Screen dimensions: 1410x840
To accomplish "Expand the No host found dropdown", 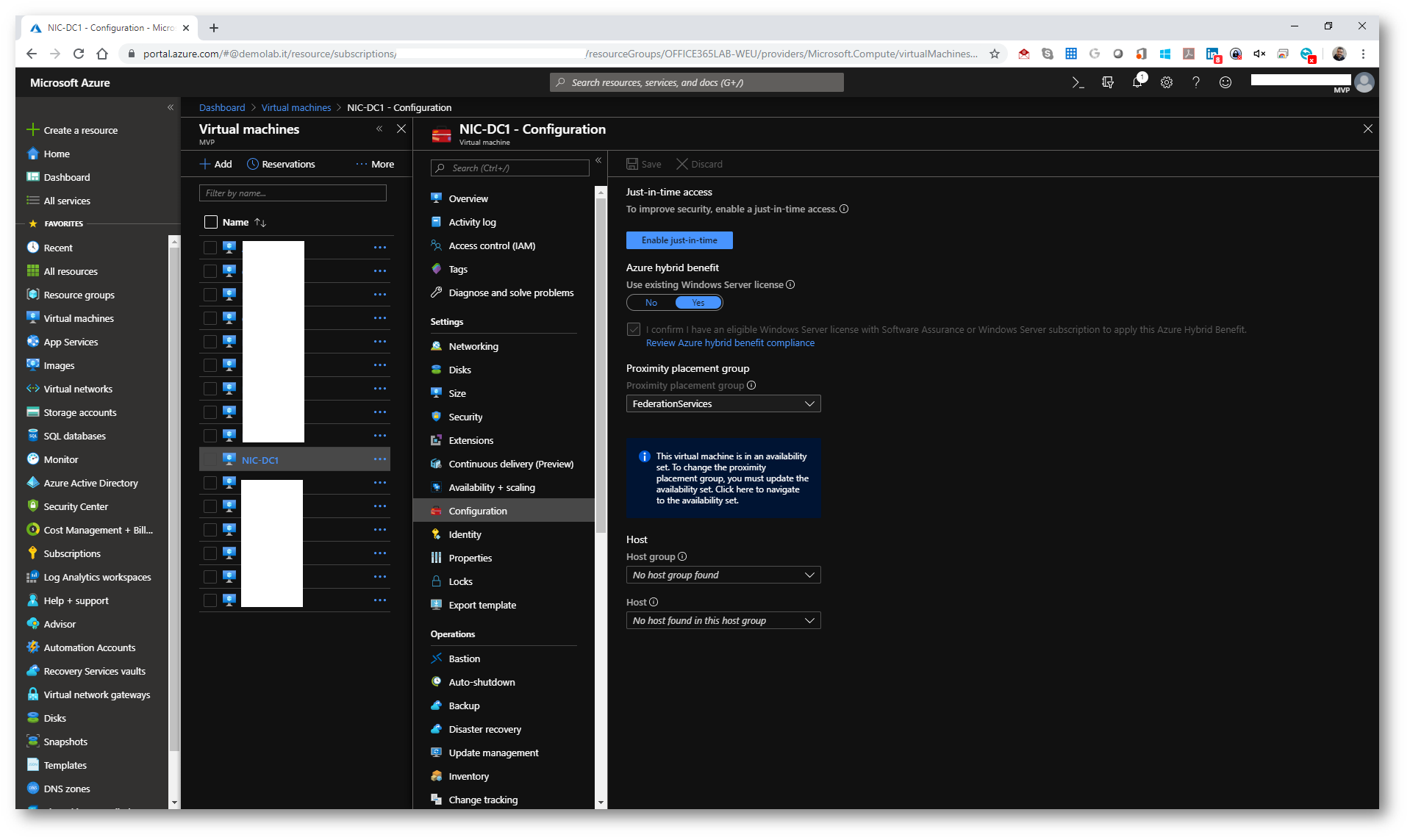I will tap(723, 621).
